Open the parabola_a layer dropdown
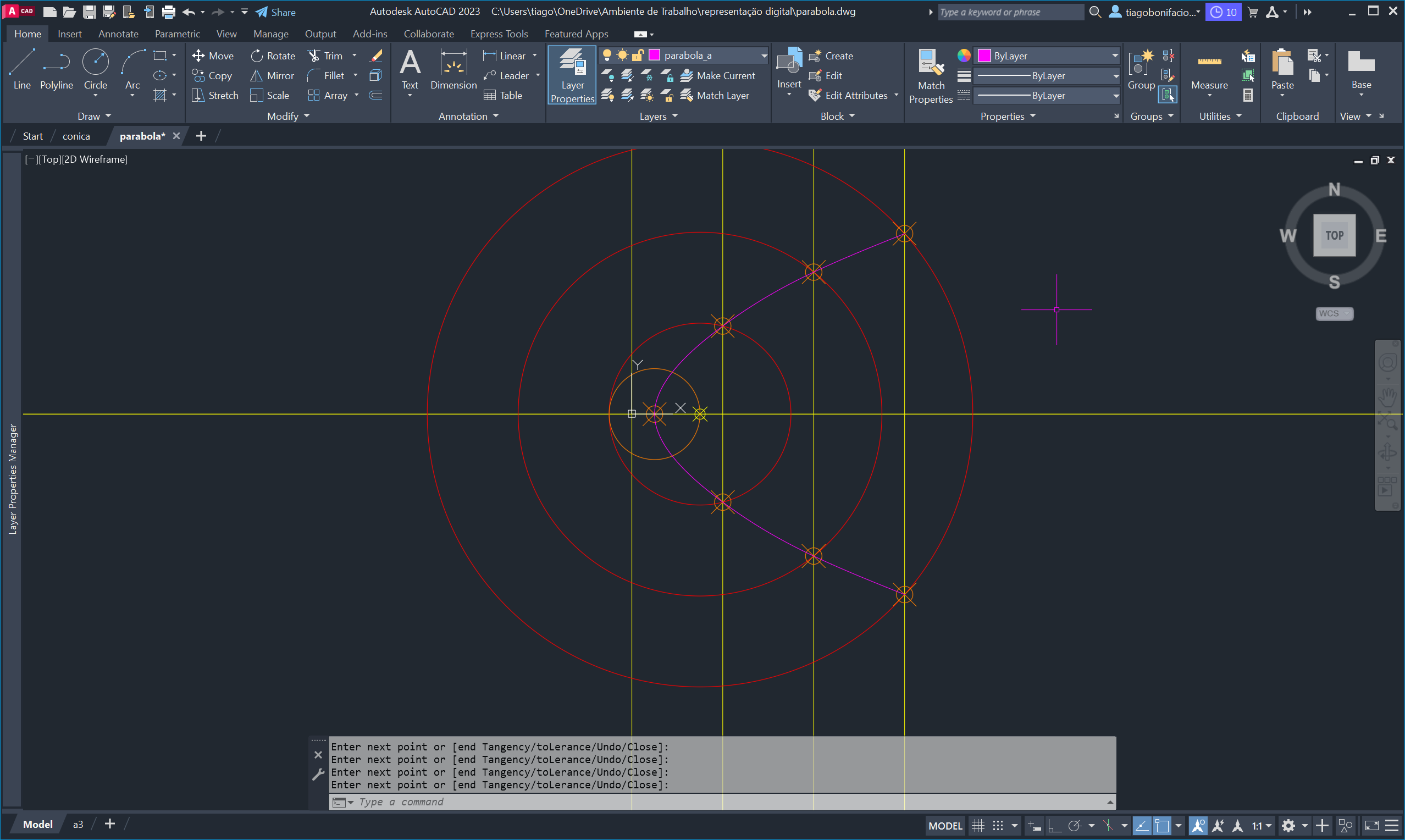Image resolution: width=1405 pixels, height=840 pixels. (x=764, y=56)
